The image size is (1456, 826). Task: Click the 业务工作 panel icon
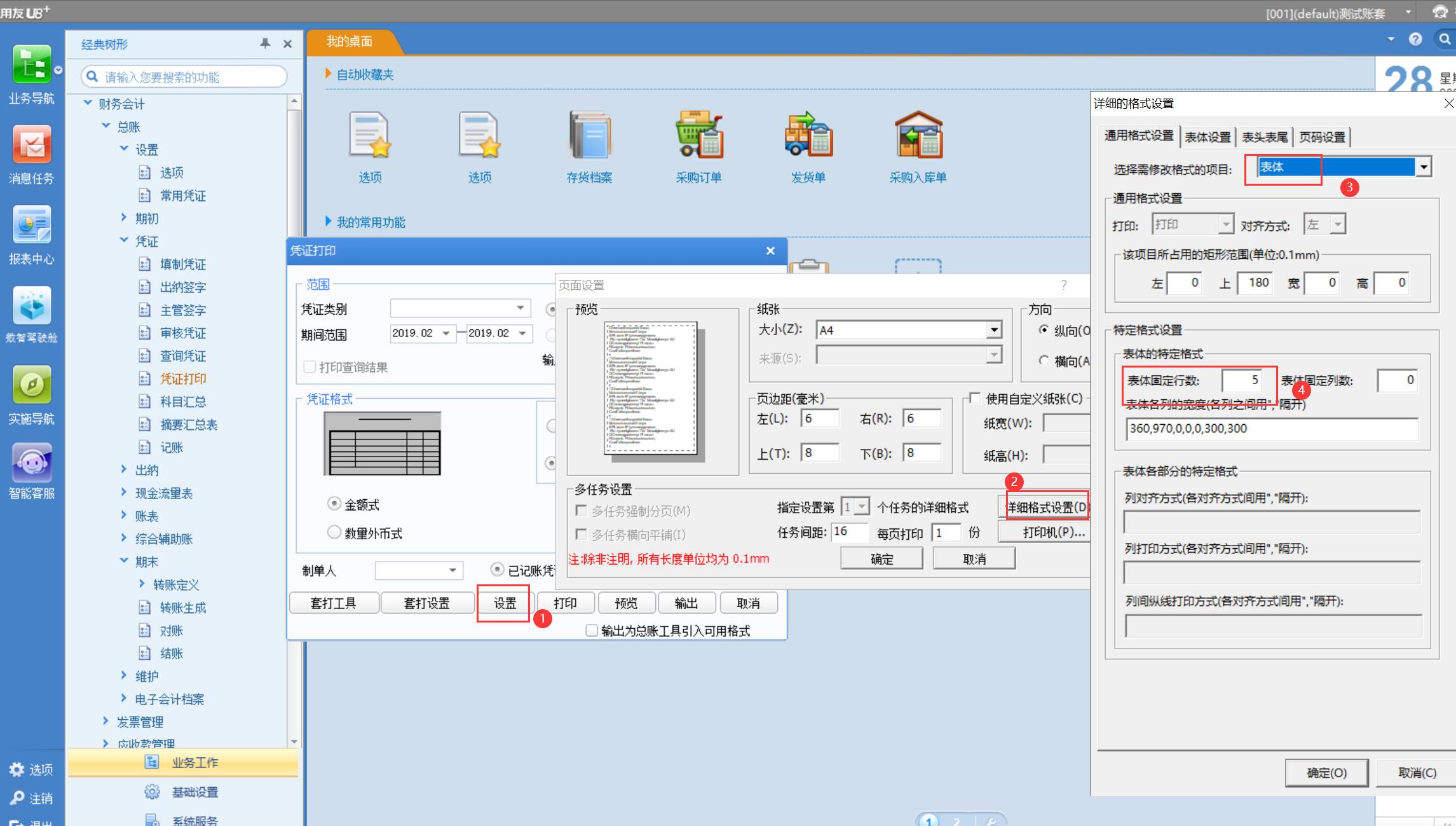coord(152,762)
